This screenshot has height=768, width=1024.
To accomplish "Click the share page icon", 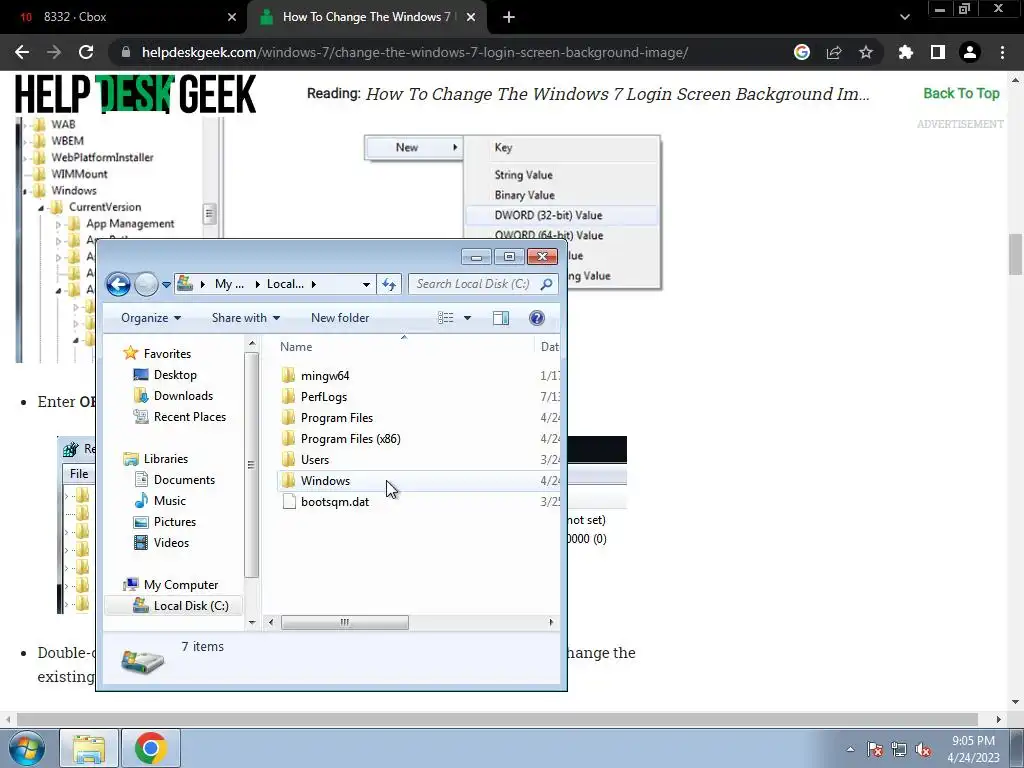I will 834,52.
